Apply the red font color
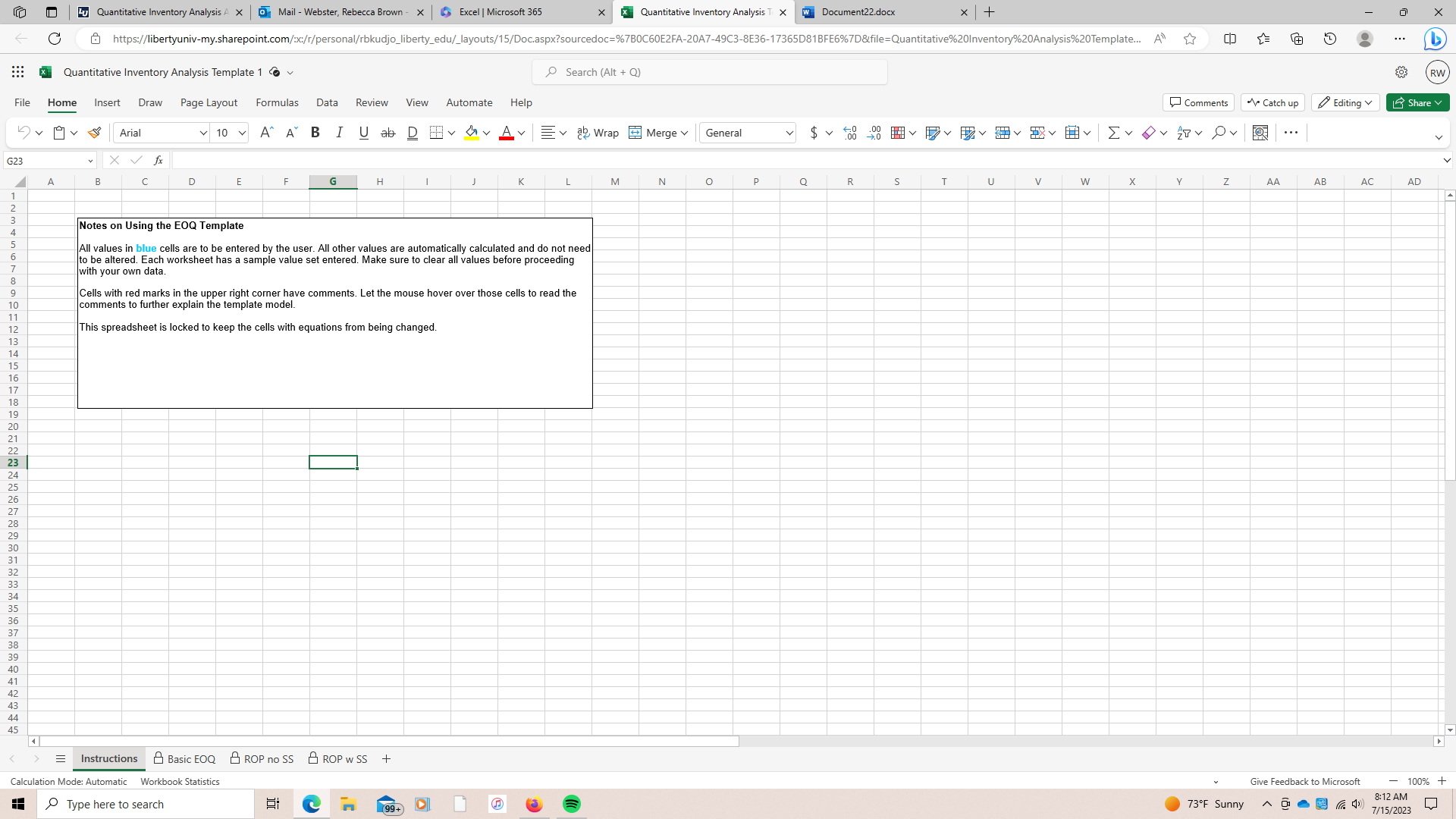The height and width of the screenshot is (819, 1456). (x=507, y=133)
